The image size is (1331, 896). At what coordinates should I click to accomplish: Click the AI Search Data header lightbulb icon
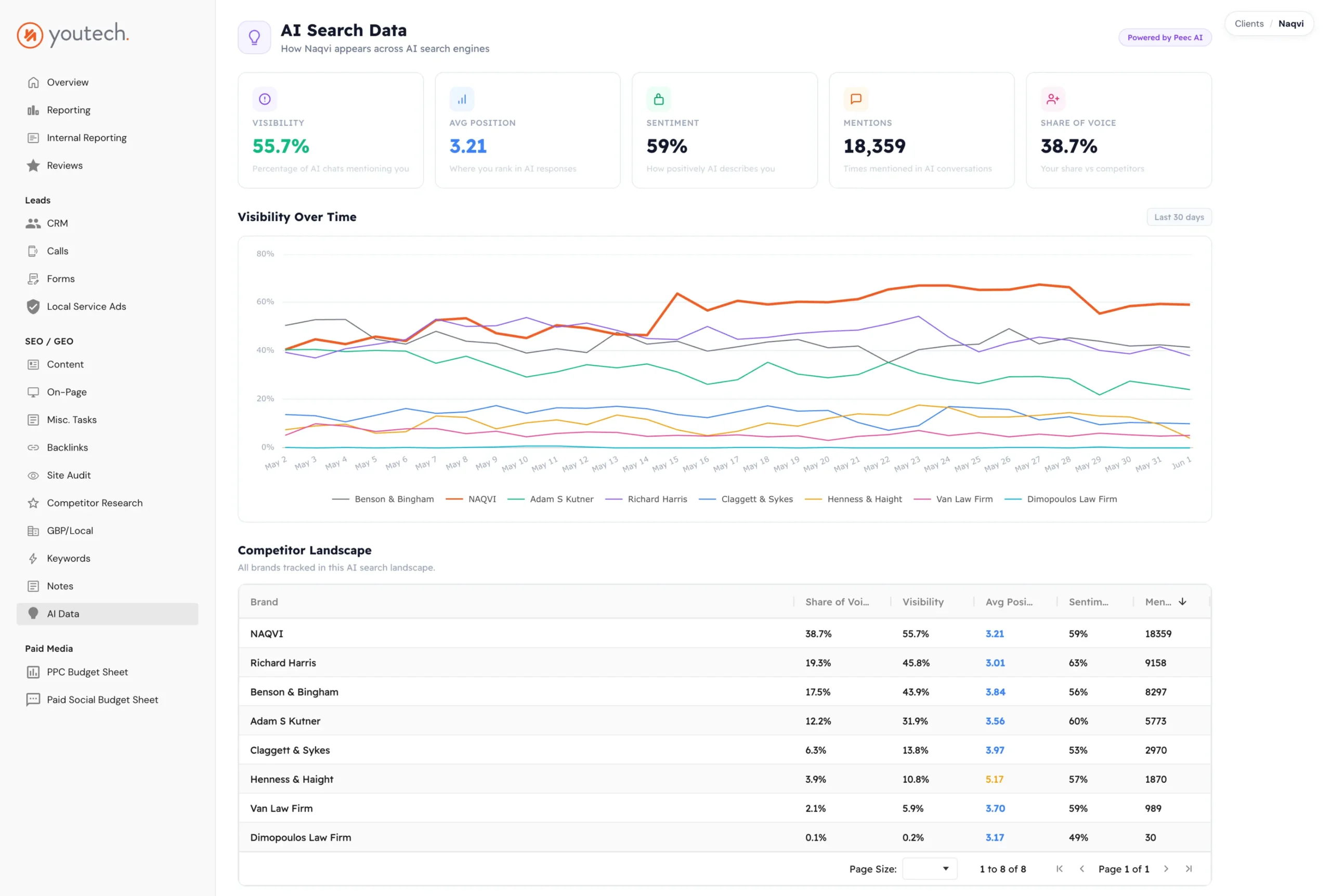[254, 38]
